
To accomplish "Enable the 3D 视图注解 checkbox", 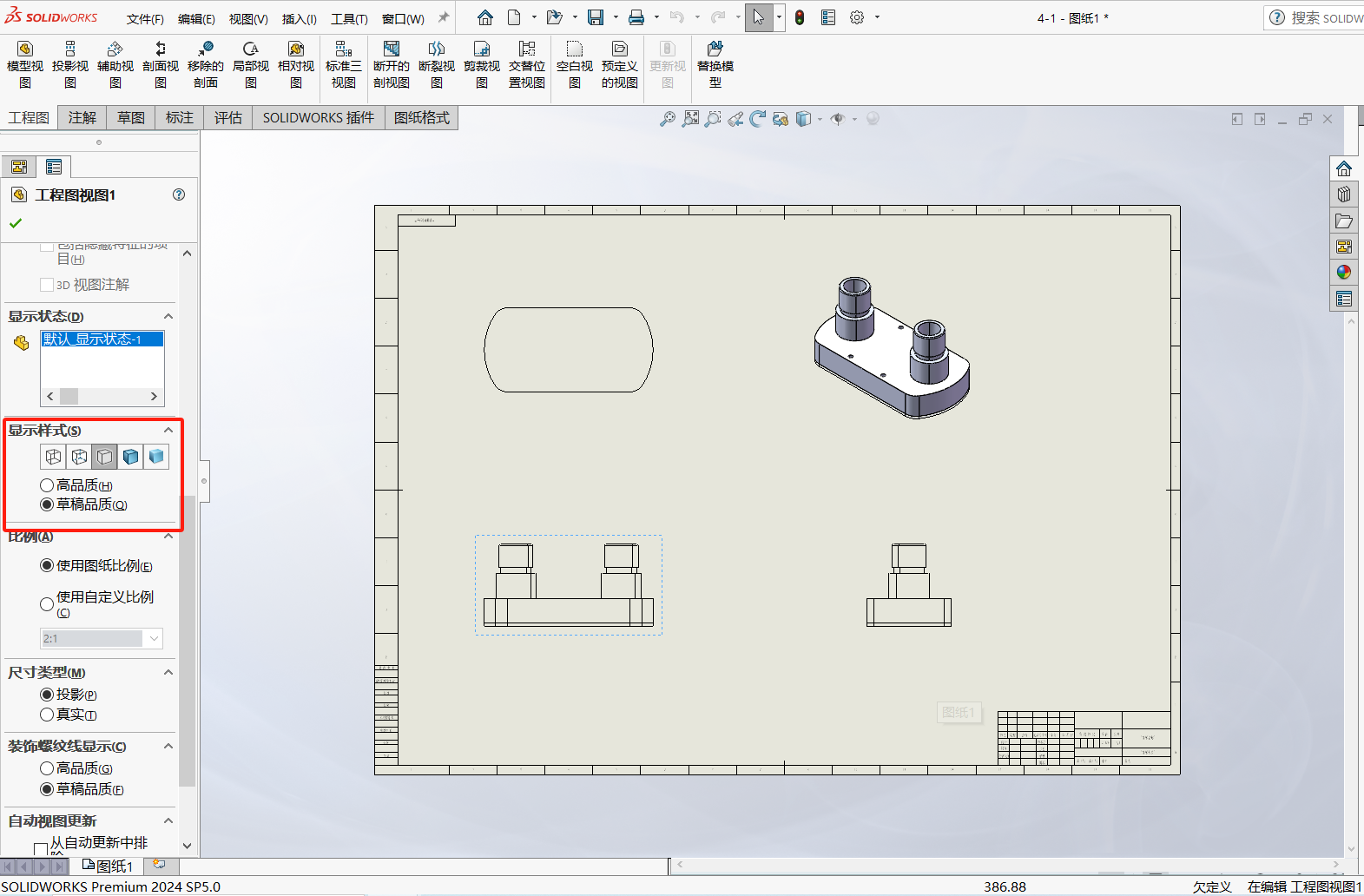I will pos(47,285).
